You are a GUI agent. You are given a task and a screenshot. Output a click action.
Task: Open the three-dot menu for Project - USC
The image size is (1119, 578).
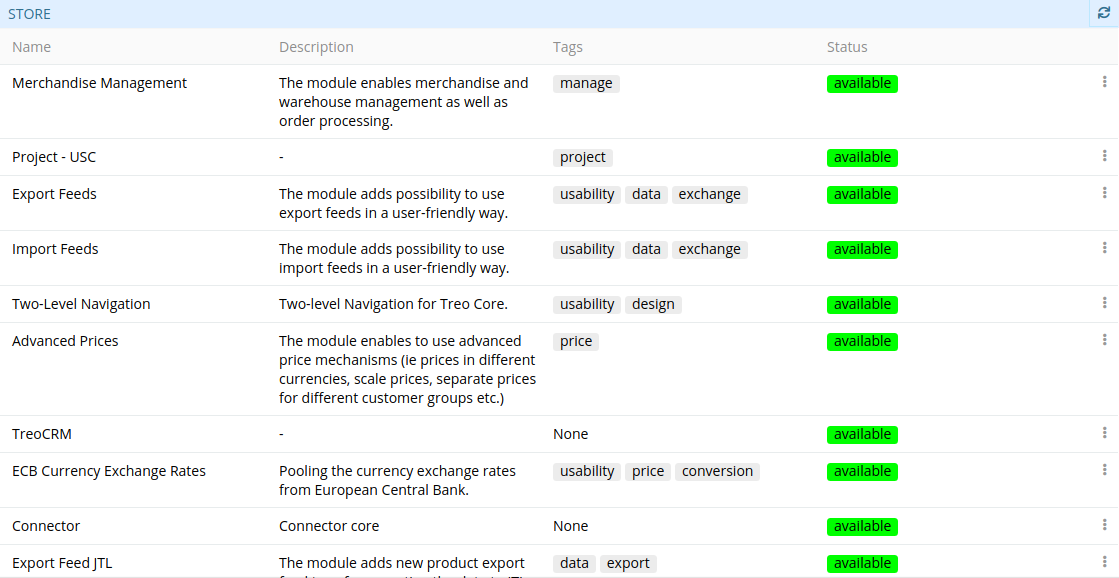point(1104,156)
